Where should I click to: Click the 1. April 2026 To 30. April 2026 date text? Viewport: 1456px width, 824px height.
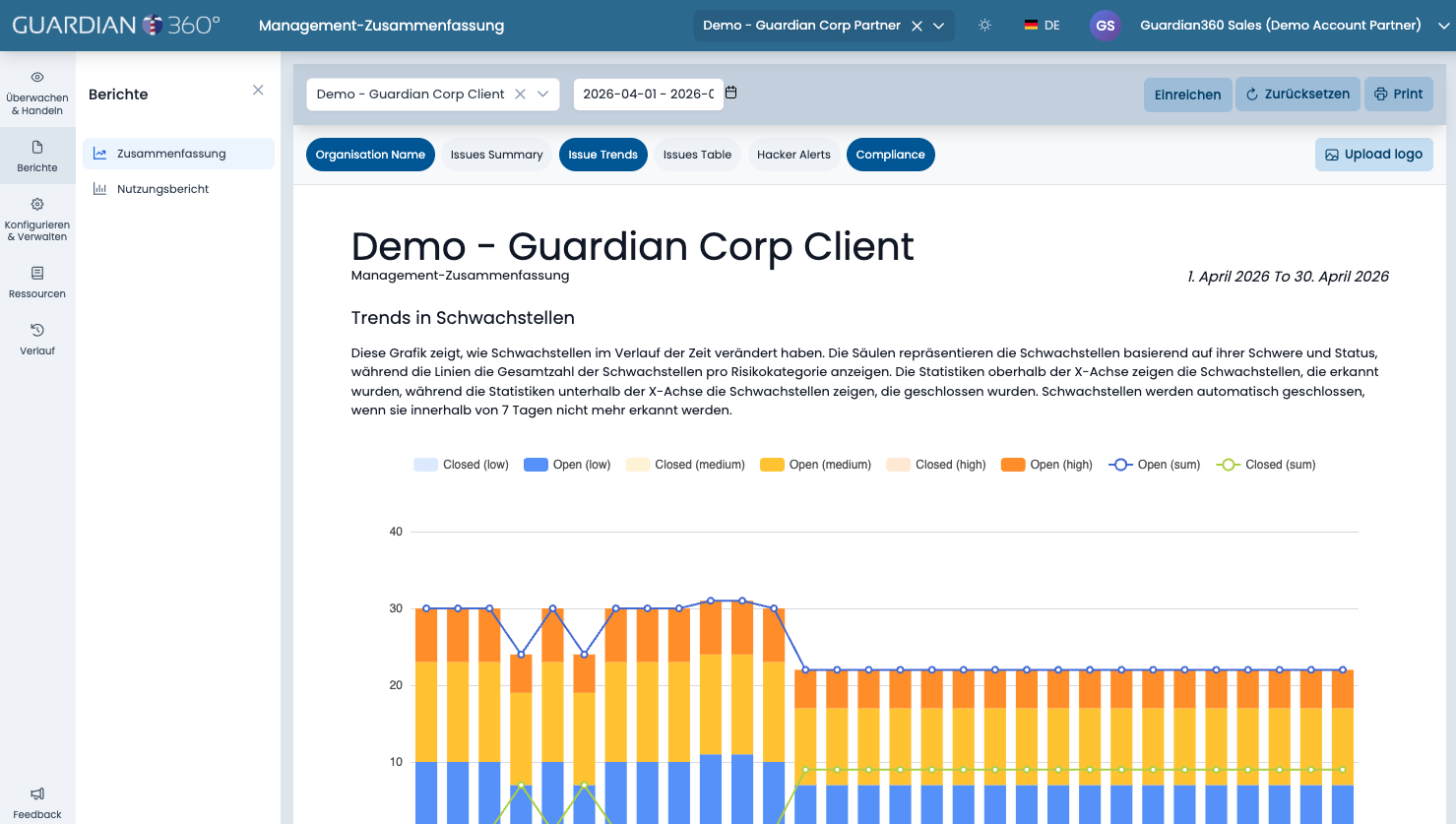point(1288,277)
